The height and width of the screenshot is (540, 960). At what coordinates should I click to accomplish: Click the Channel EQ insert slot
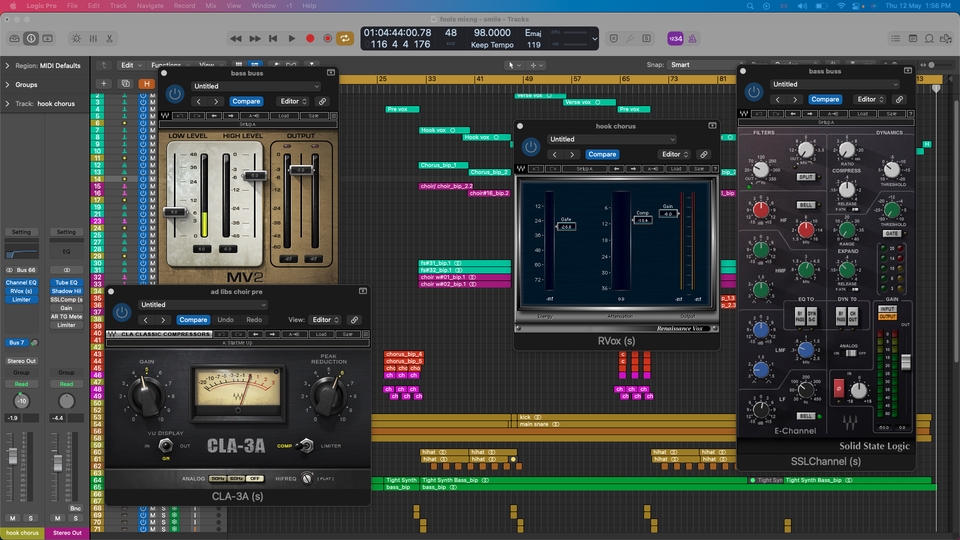(21, 282)
